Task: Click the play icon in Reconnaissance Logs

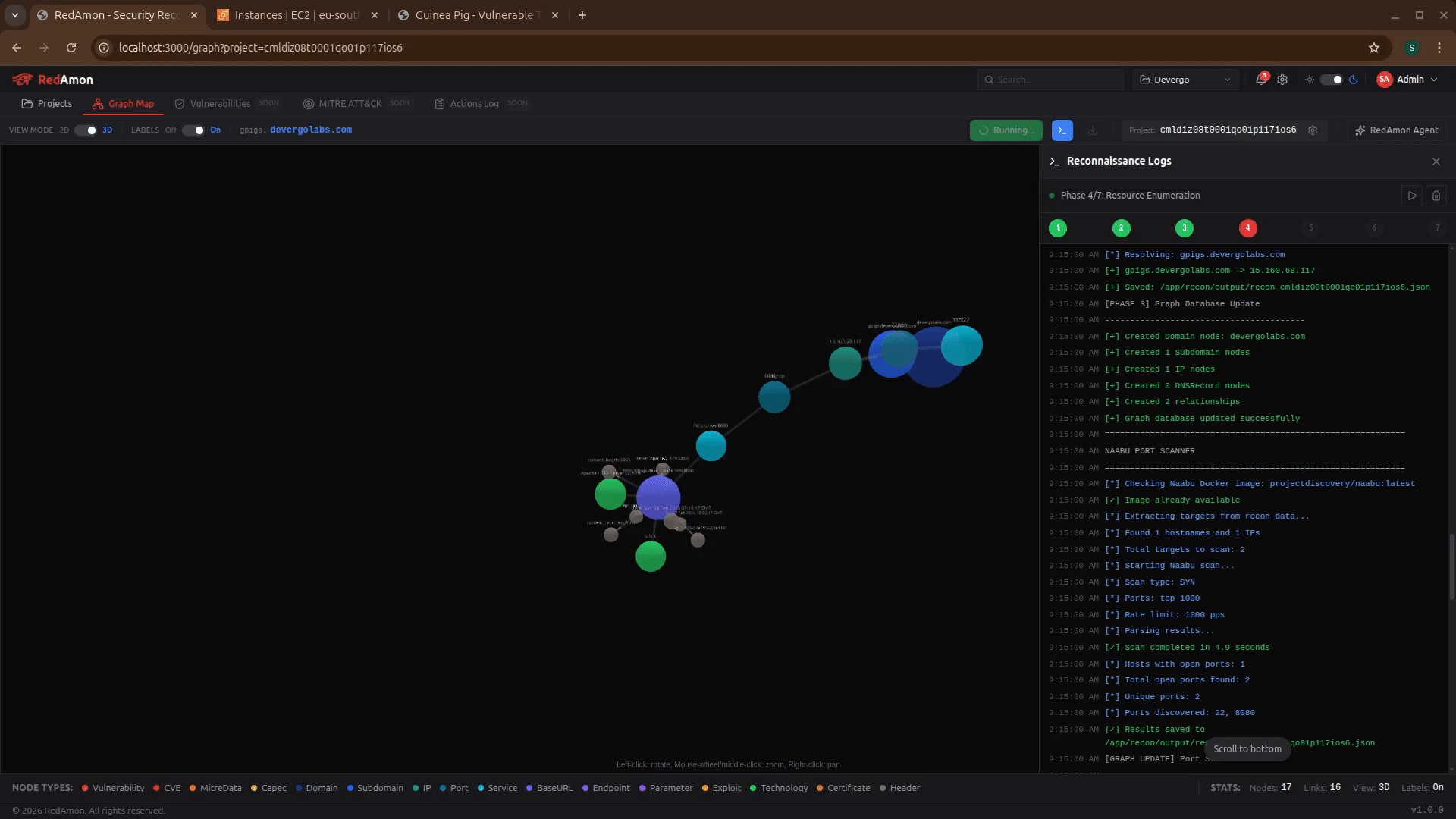Action: 1412,196
